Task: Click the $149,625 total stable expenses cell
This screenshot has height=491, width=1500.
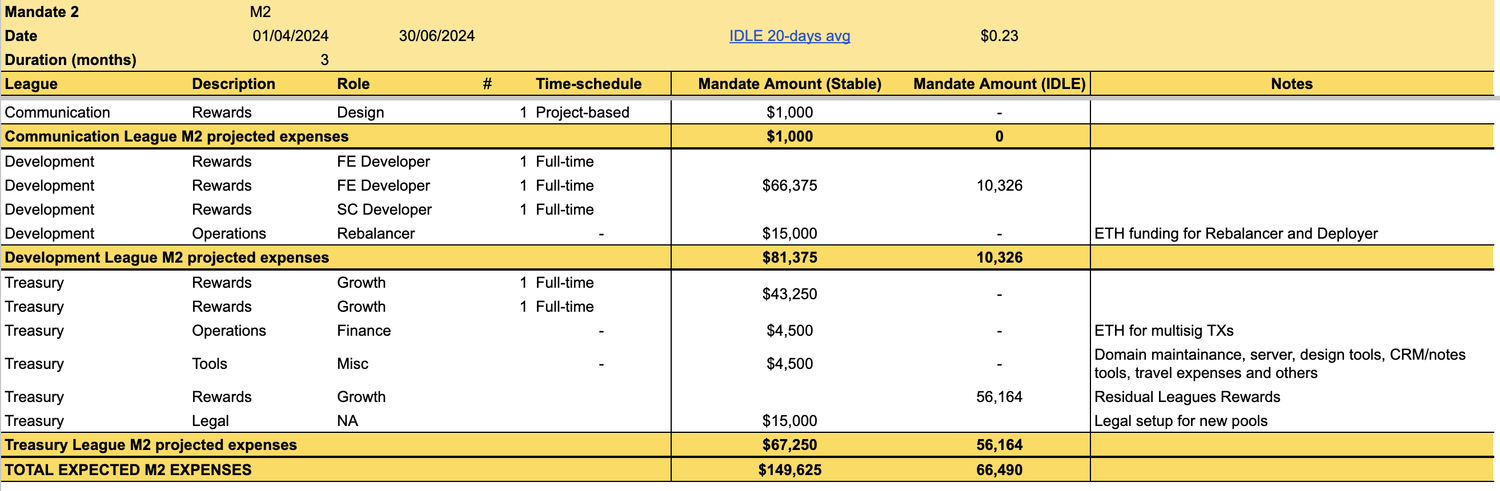Action: (789, 469)
